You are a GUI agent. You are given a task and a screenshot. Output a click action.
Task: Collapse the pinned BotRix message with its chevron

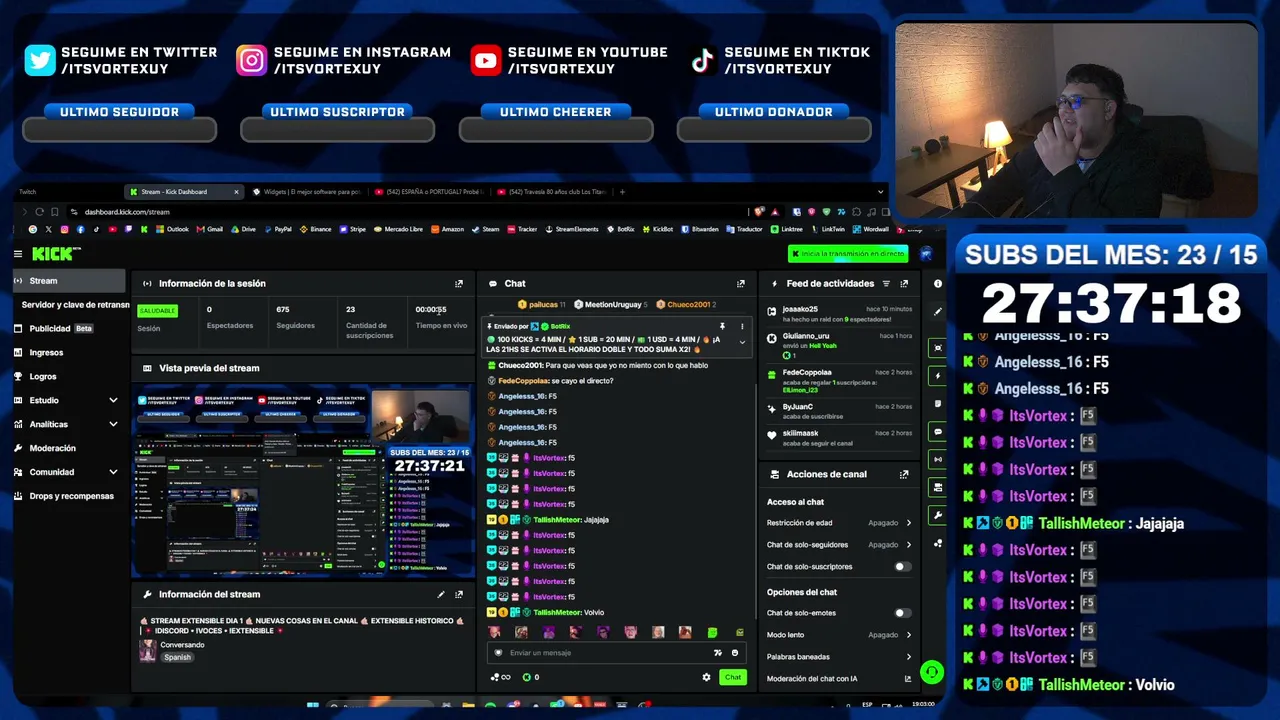pyautogui.click(x=742, y=342)
